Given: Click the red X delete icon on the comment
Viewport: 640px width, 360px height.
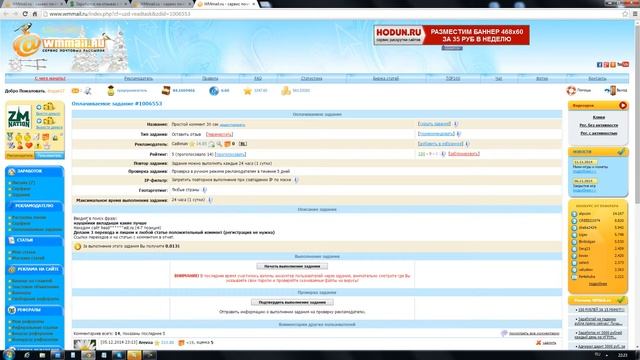Looking at the screenshot, I should click(x=539, y=343).
